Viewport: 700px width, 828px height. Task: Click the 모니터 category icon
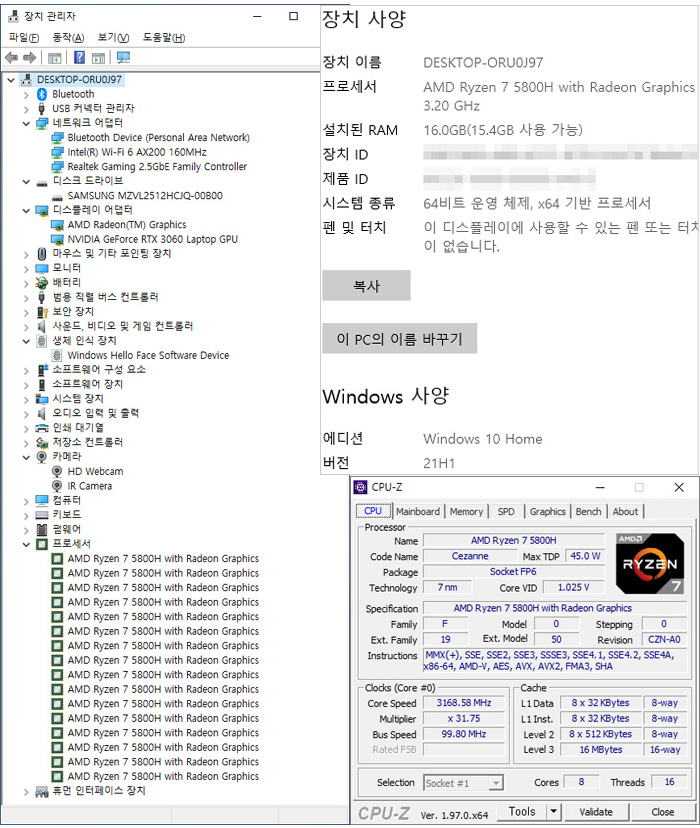point(42,268)
